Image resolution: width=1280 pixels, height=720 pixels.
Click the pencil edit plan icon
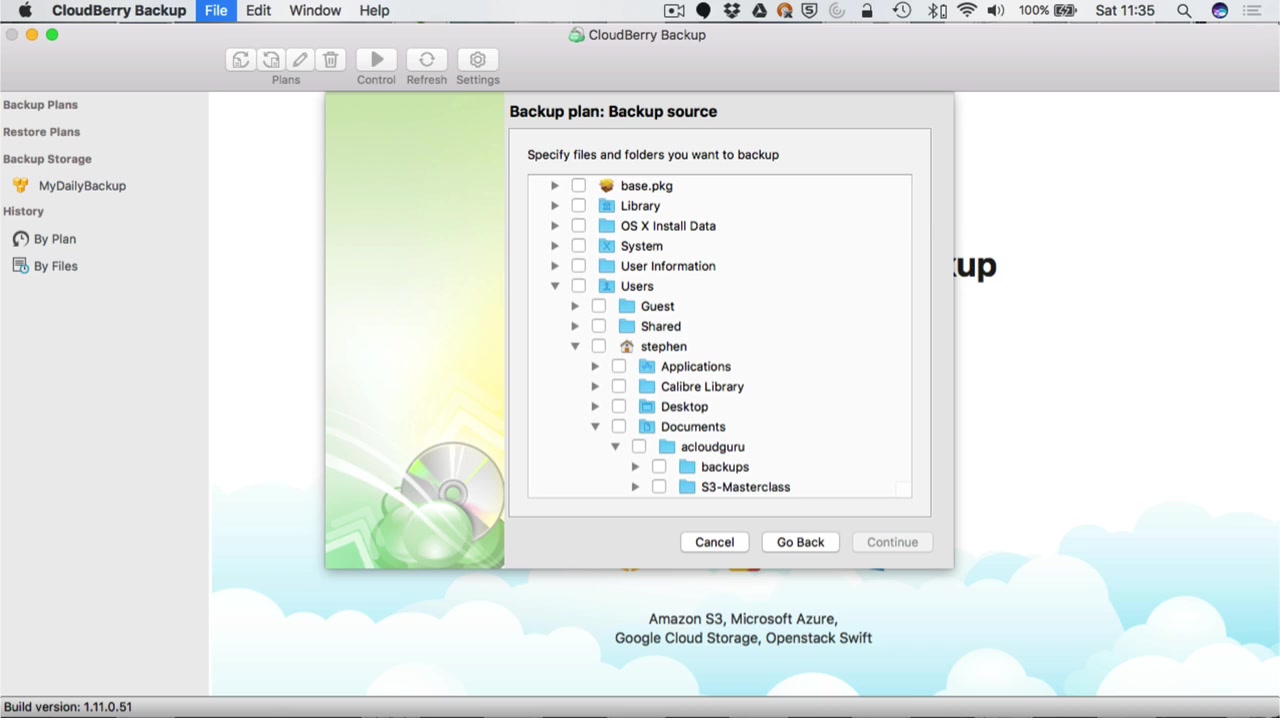[300, 60]
